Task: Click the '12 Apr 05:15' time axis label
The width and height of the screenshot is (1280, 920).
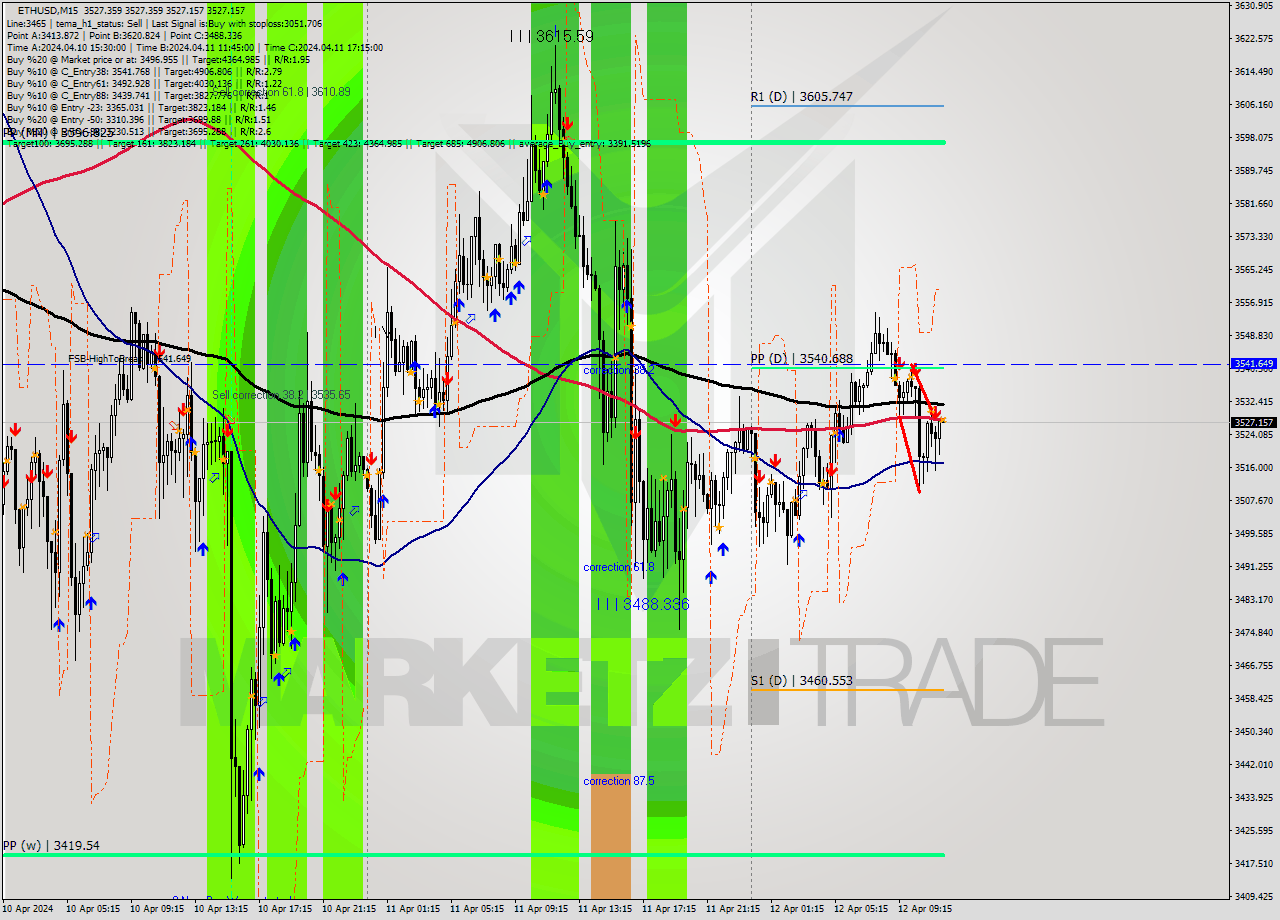Action: (862, 909)
